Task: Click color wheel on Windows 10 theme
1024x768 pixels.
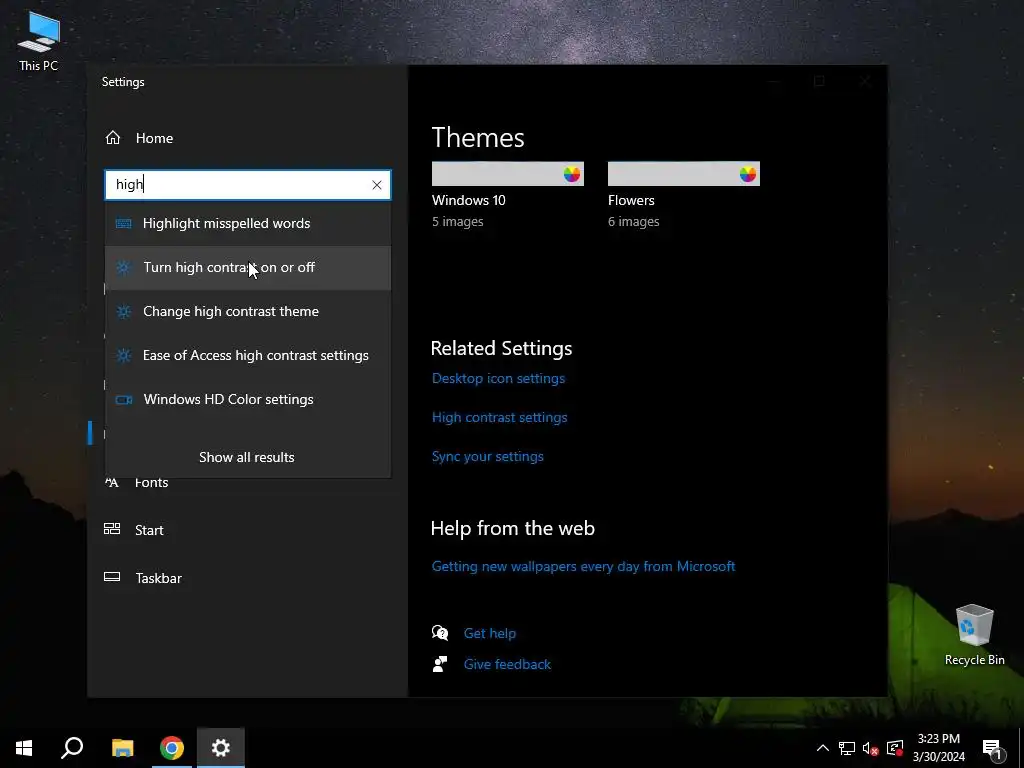Action: pyautogui.click(x=571, y=174)
